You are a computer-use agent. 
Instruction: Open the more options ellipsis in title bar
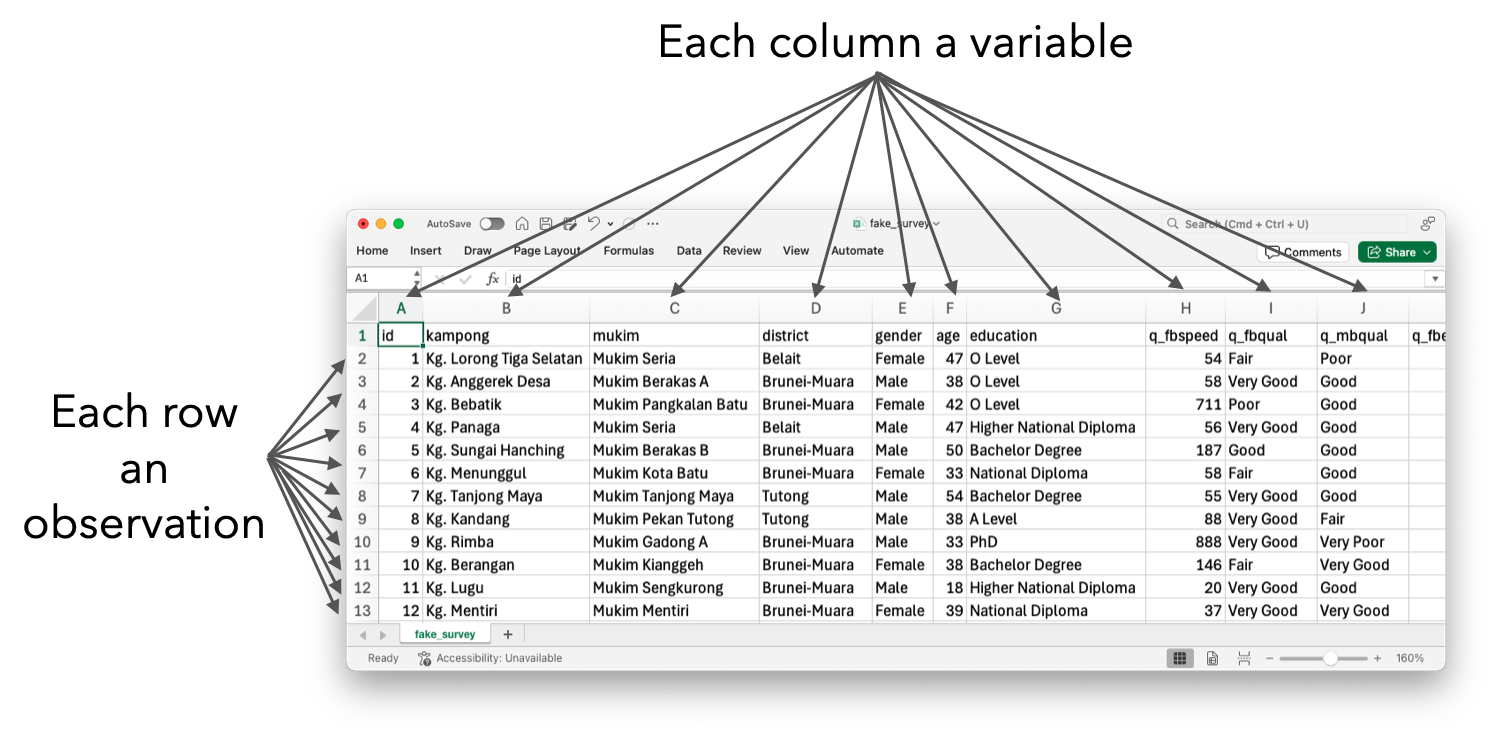(653, 224)
